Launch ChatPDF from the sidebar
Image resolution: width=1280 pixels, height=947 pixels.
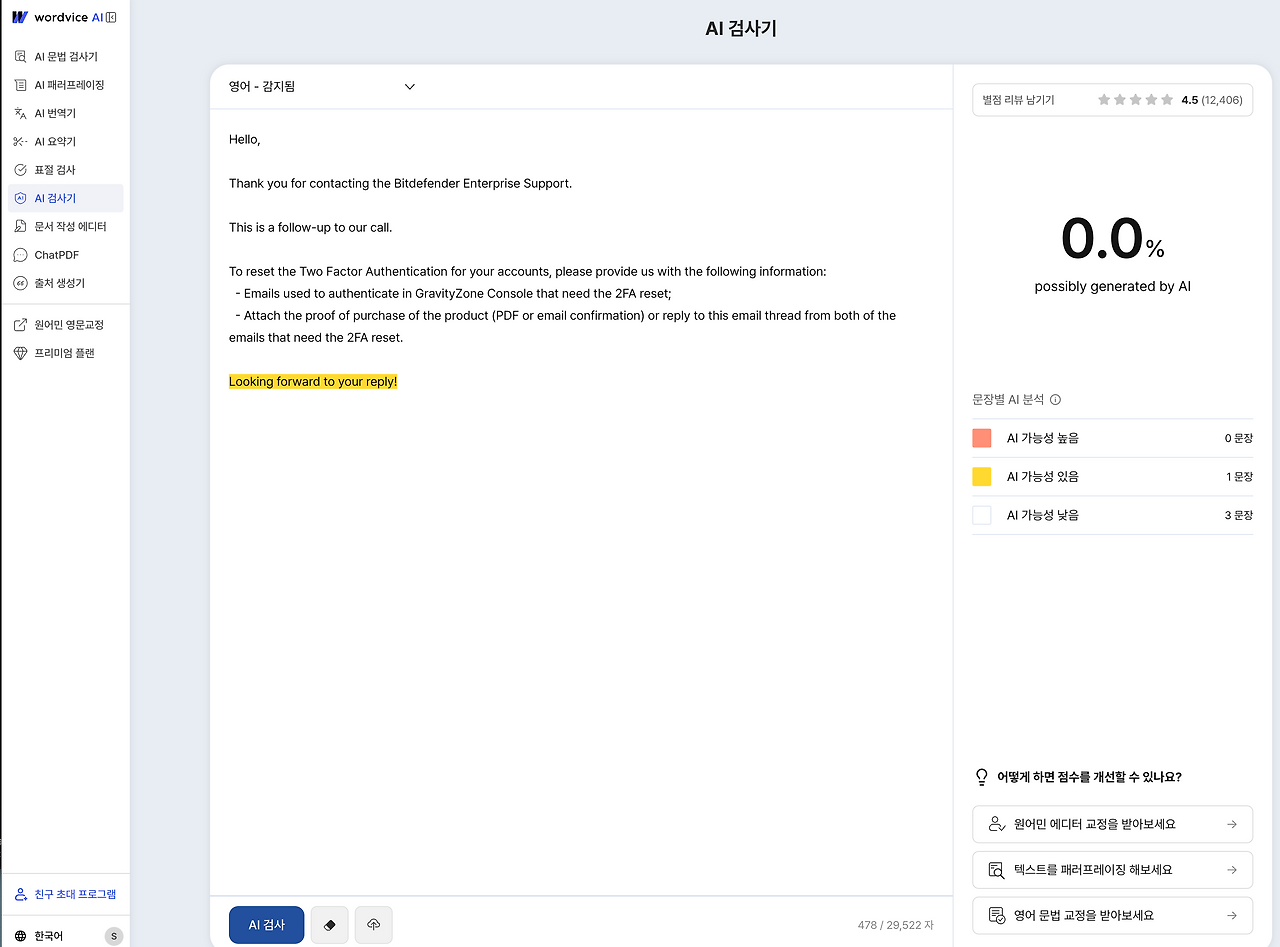65,255
